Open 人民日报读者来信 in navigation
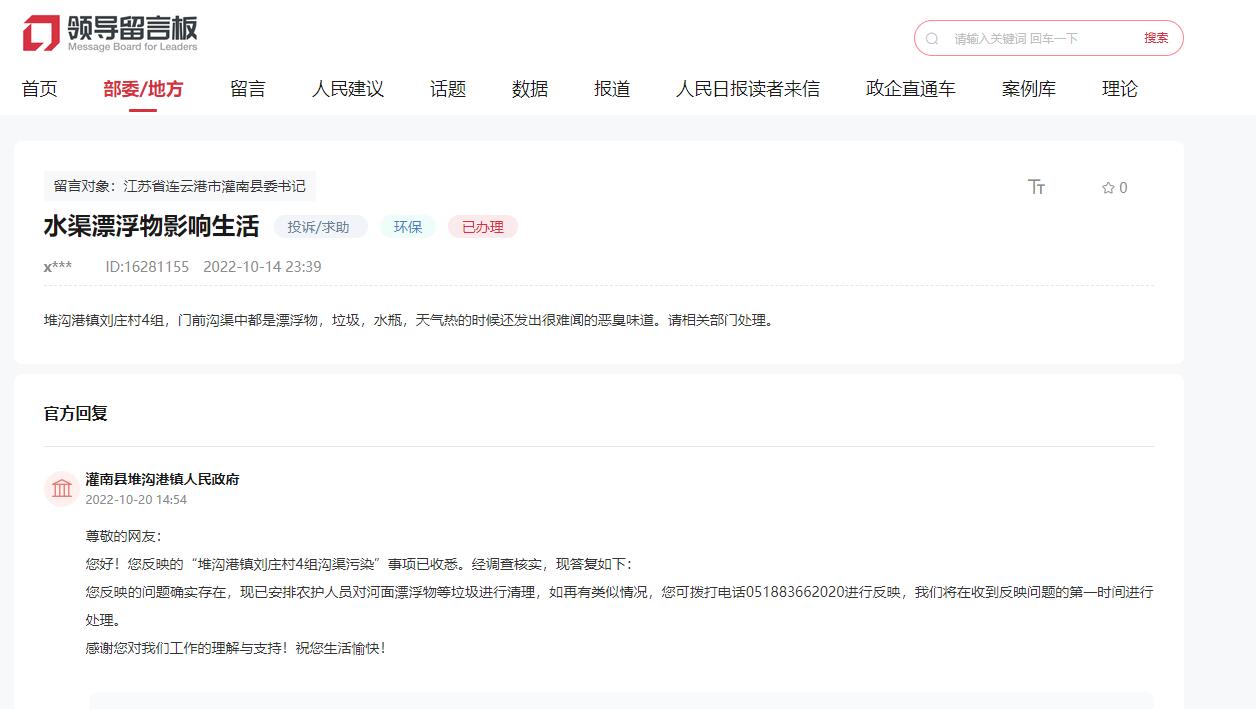 coord(748,89)
